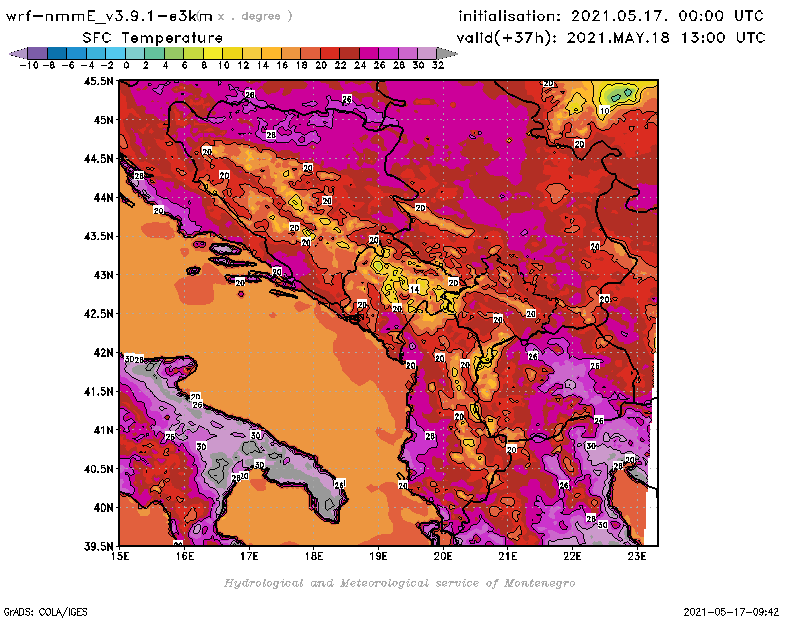Pick the green colorbar swatch between 4 and 6
800x618 pixels.
tap(173, 53)
